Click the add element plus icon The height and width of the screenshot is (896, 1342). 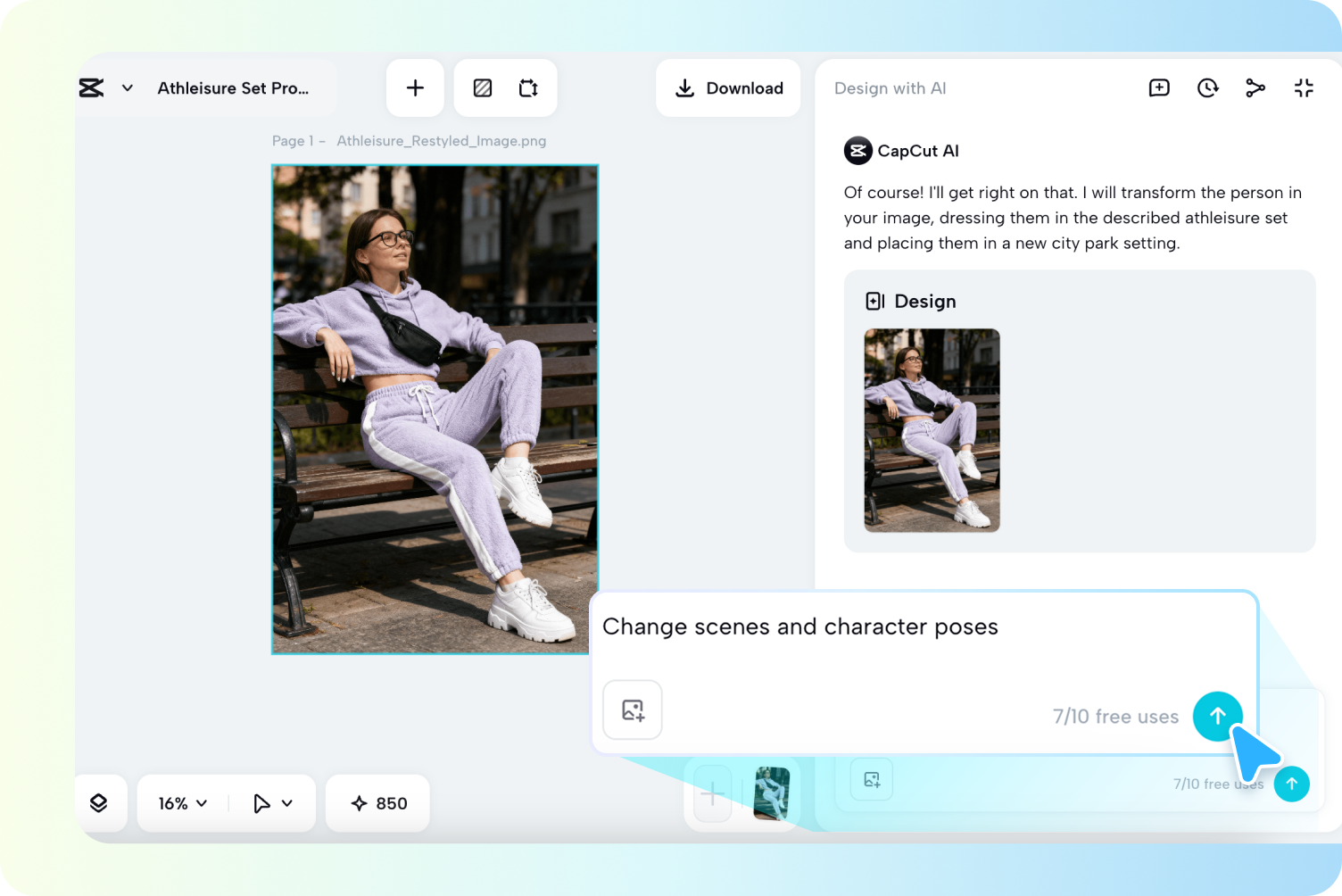[x=414, y=87]
